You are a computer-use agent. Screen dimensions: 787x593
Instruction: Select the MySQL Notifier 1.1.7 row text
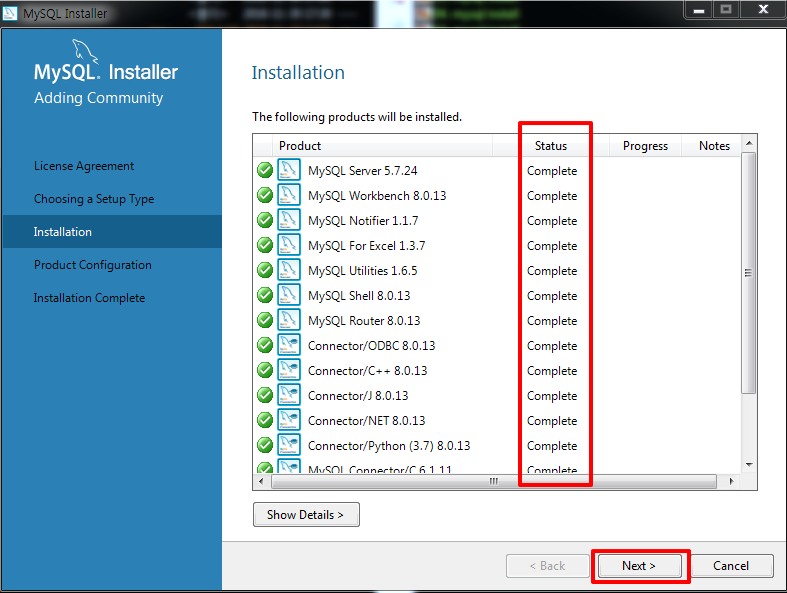[363, 221]
